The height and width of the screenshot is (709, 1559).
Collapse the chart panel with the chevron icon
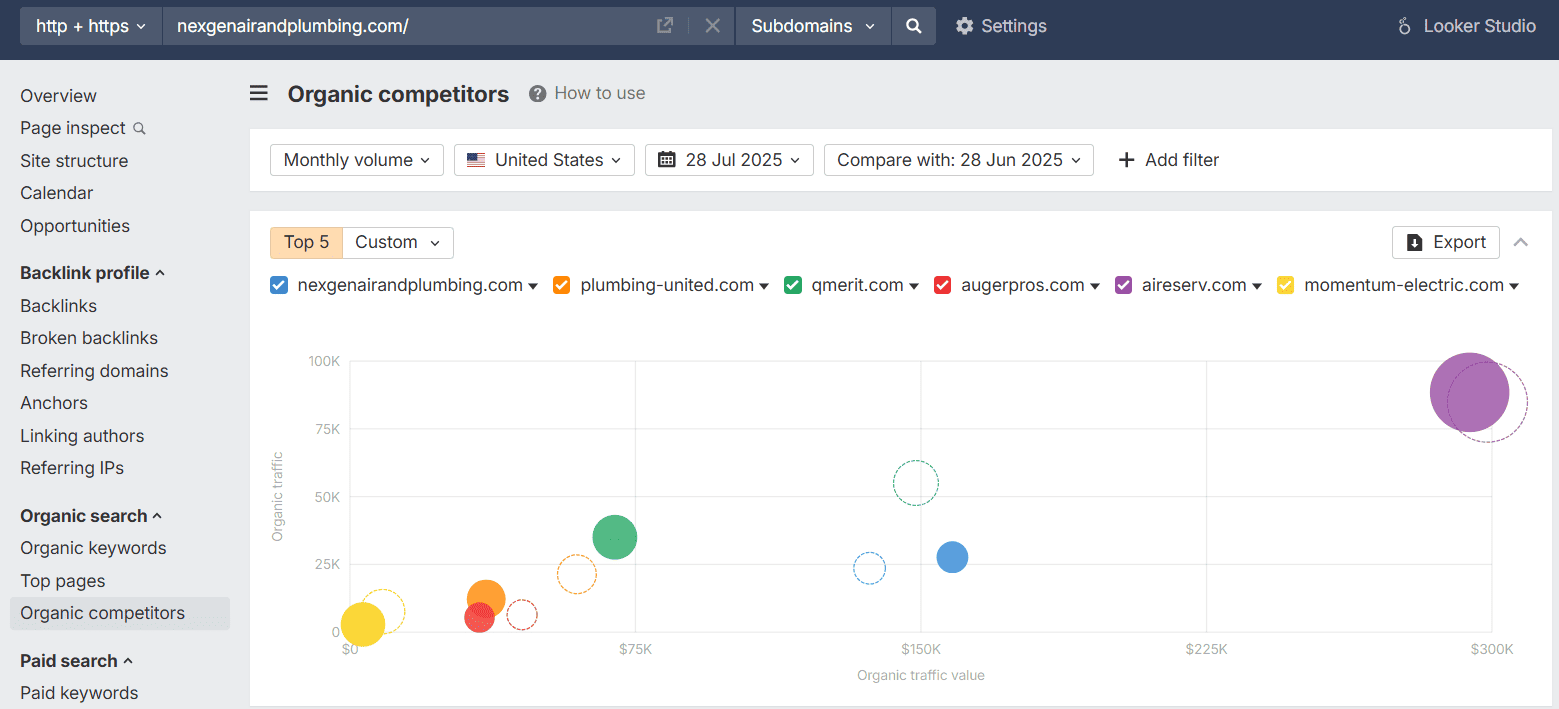[x=1521, y=242]
